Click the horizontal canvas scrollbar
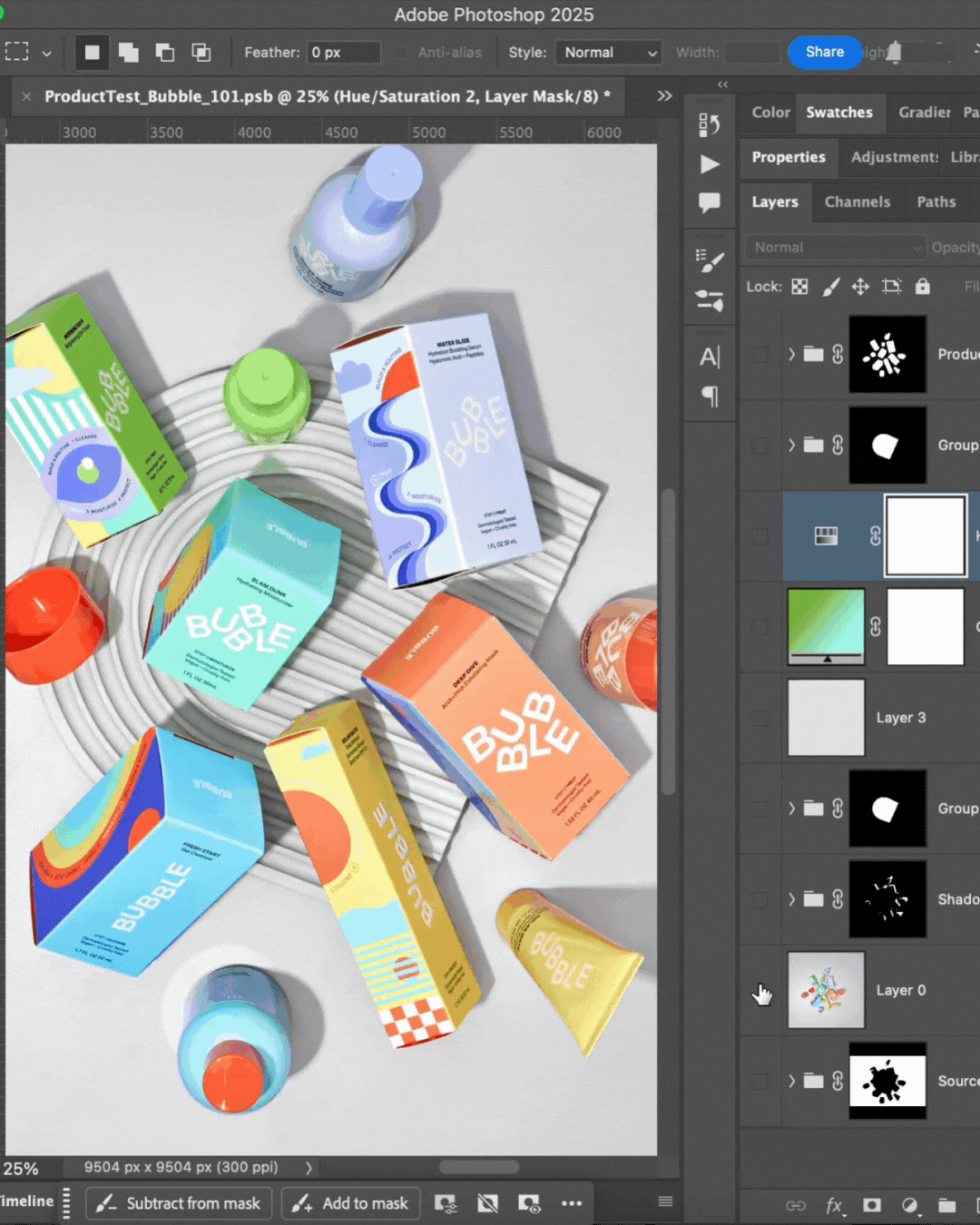 (479, 1168)
